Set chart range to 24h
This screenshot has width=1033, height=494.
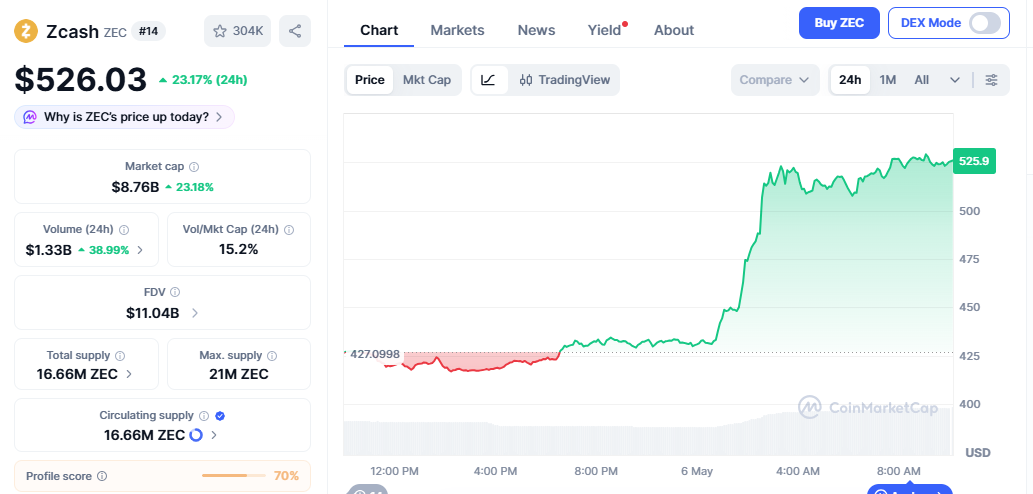click(x=850, y=80)
